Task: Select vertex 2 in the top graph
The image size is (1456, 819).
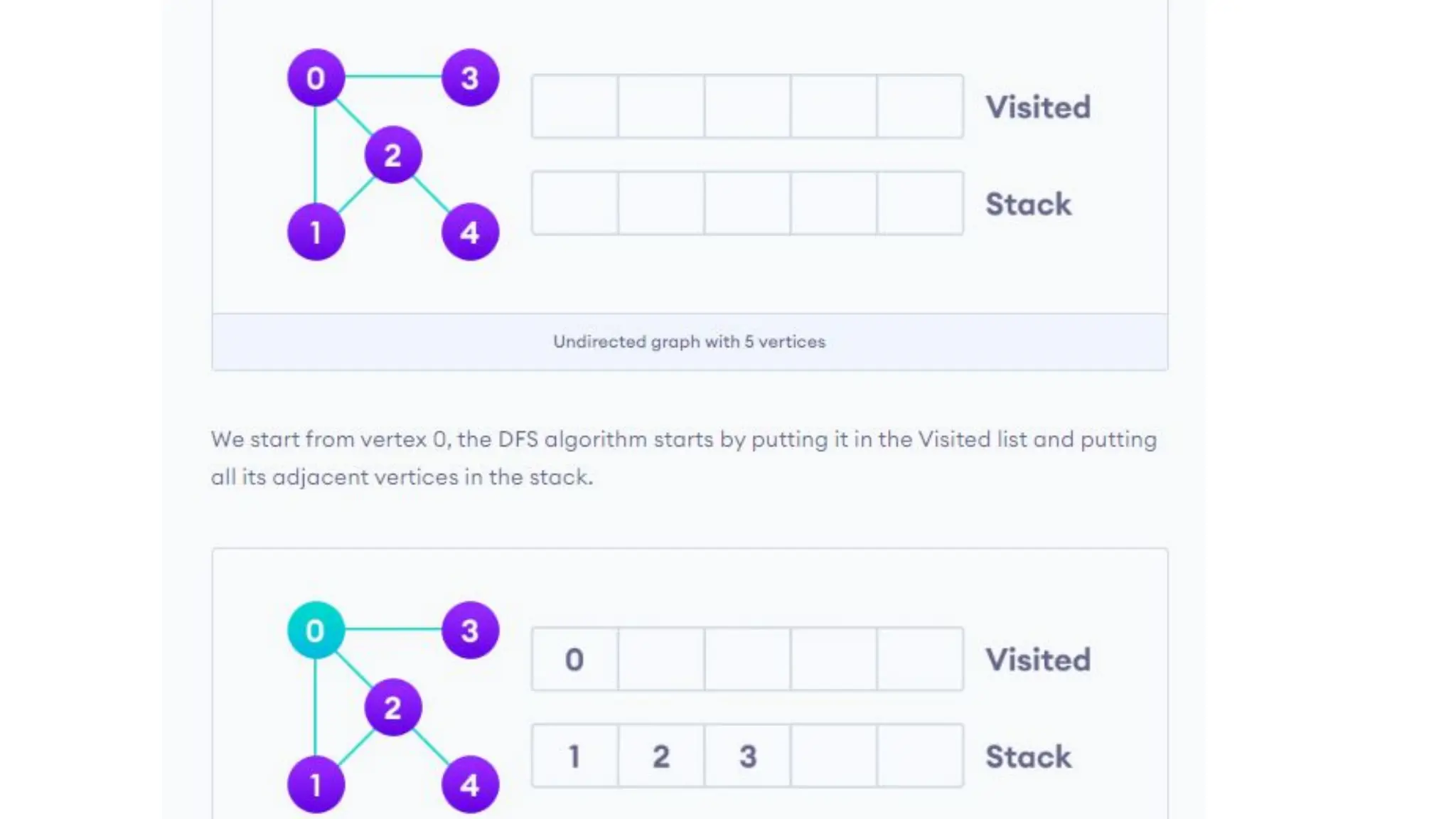Action: (x=392, y=155)
